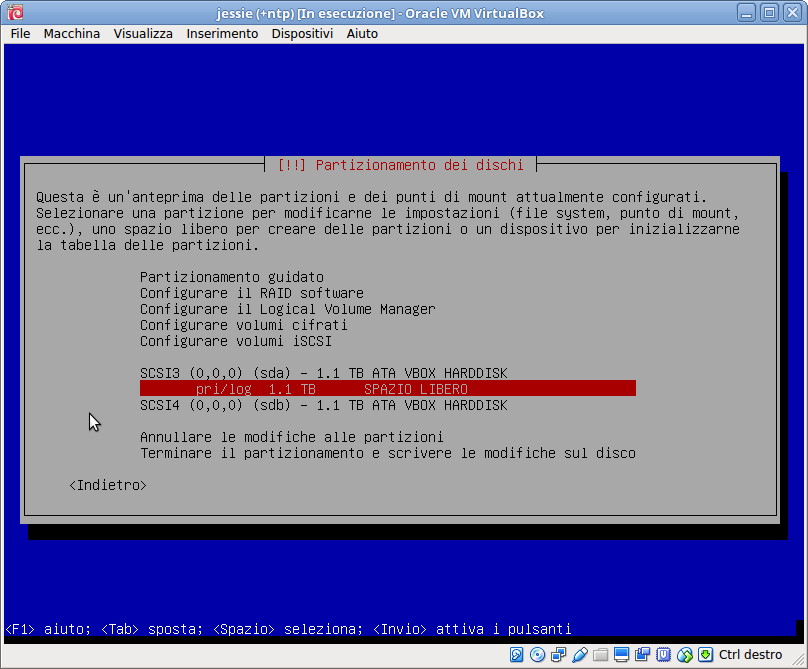Select Configurare il Logical Volume Manager
This screenshot has width=808, height=669.
coord(288,309)
